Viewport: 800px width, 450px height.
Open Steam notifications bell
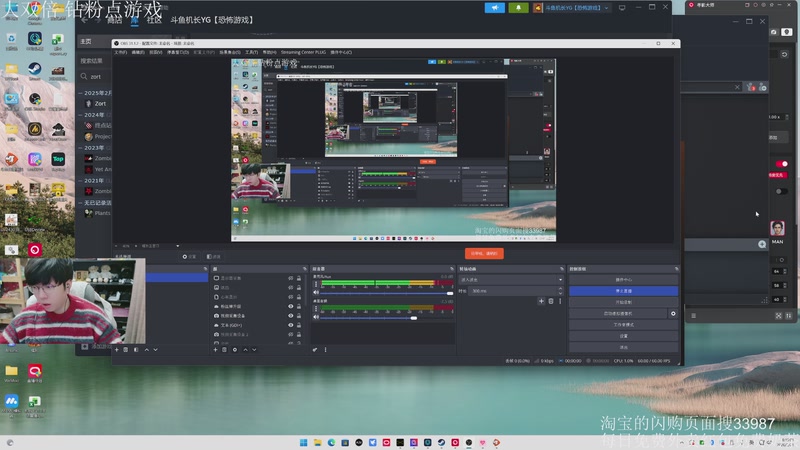point(518,8)
